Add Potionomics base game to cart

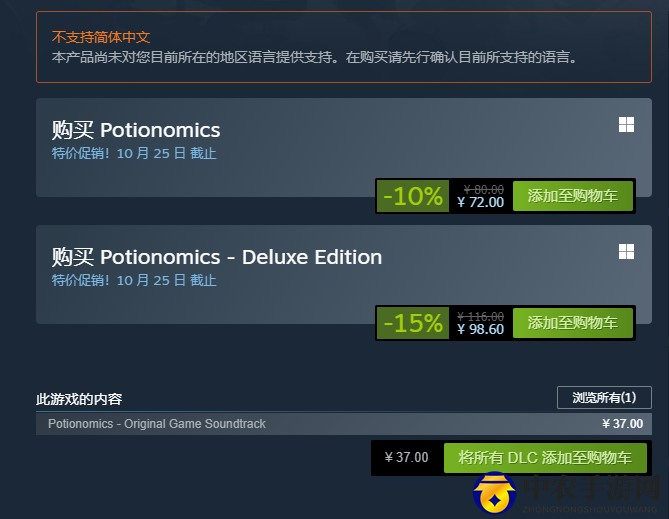(573, 196)
